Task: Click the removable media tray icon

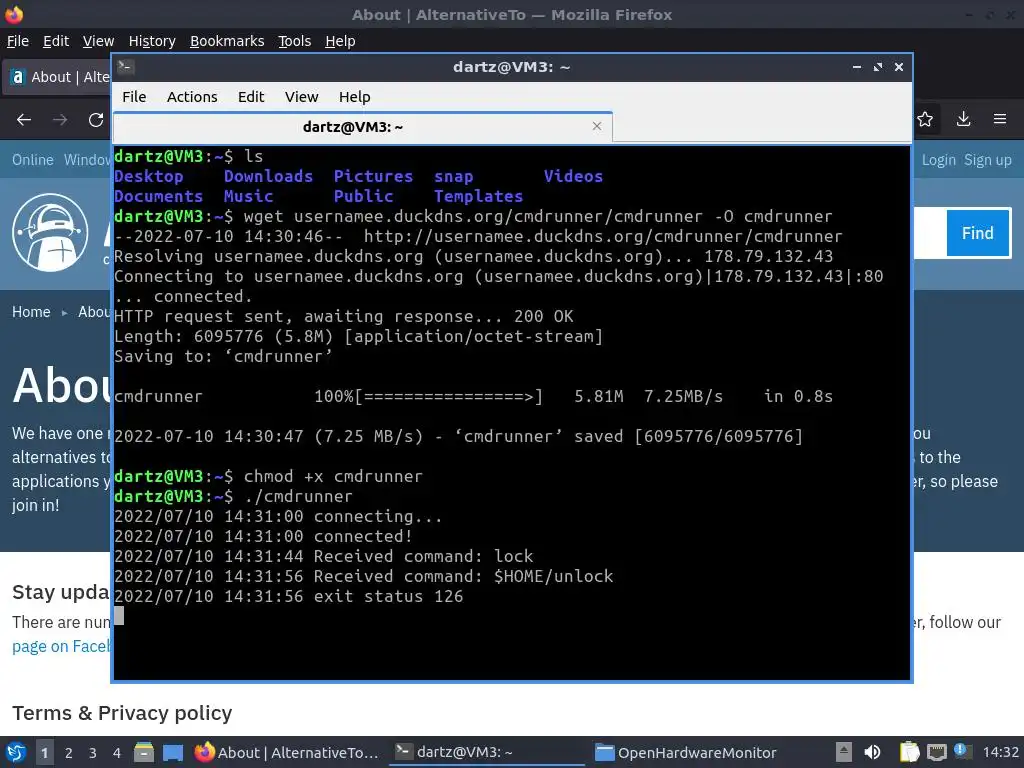Action: tap(844, 752)
